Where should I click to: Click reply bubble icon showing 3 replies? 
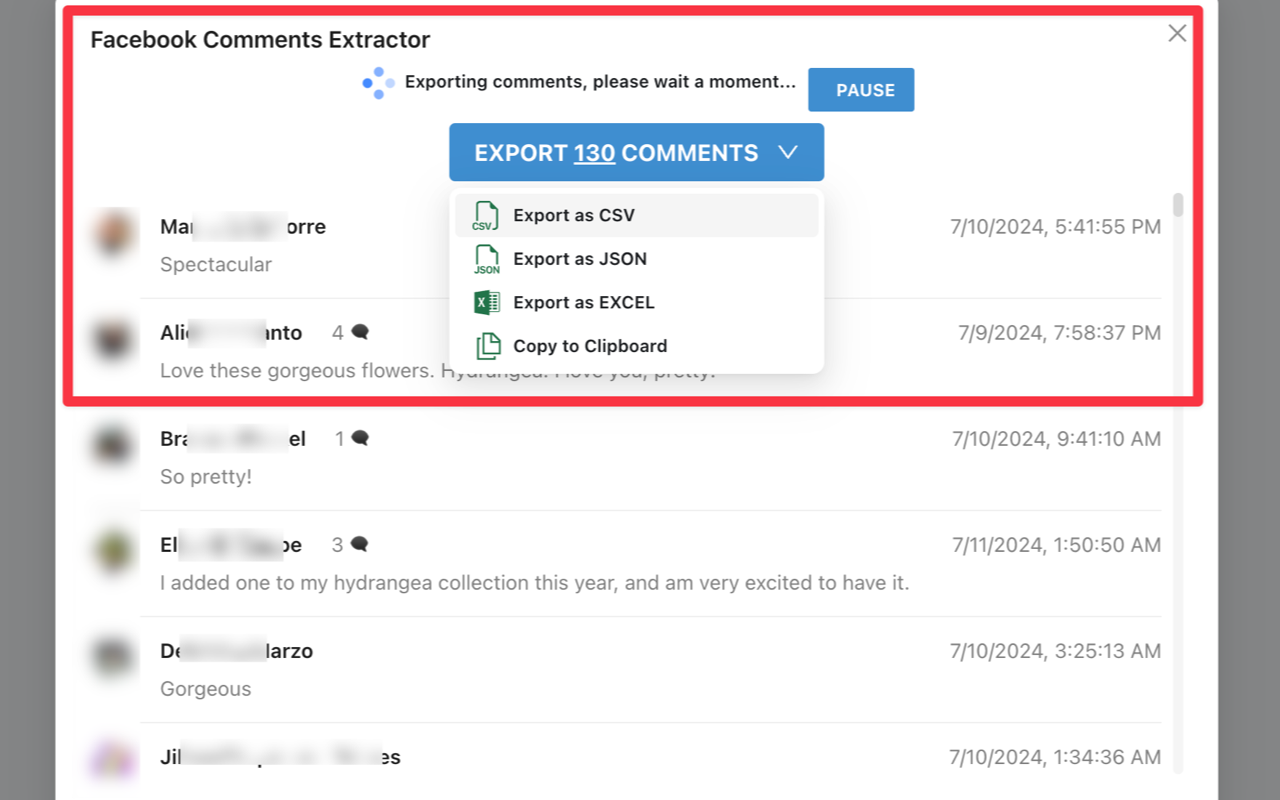[360, 544]
